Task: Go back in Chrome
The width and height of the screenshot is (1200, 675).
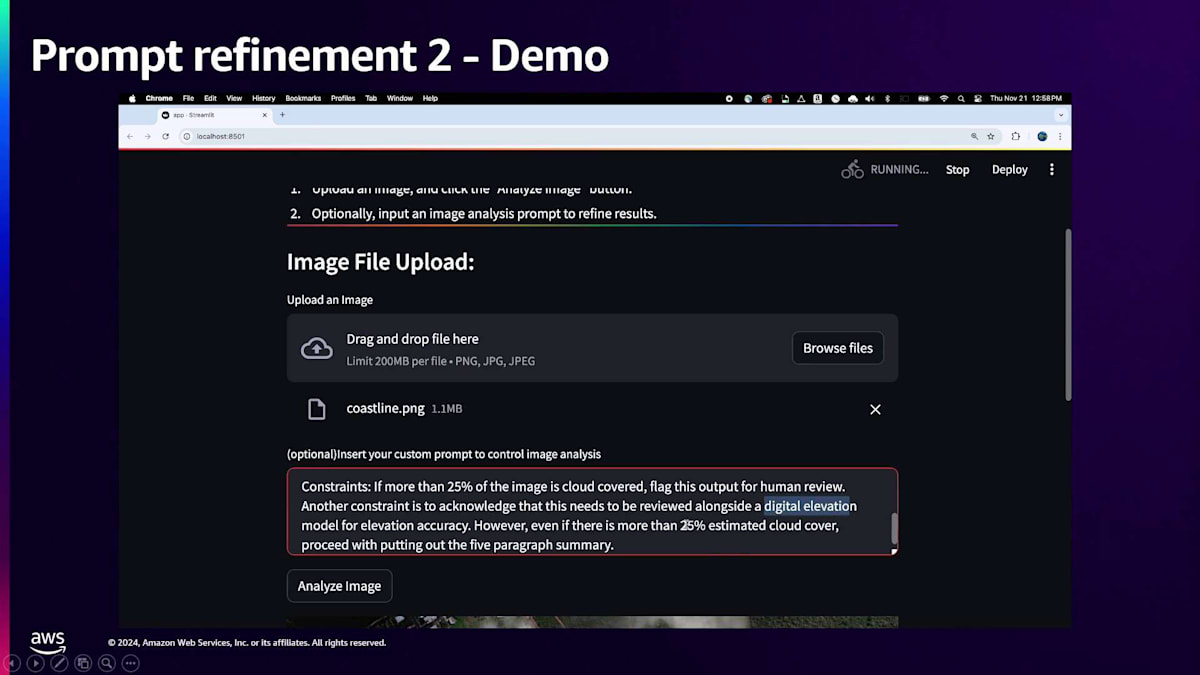Action: tap(130, 136)
